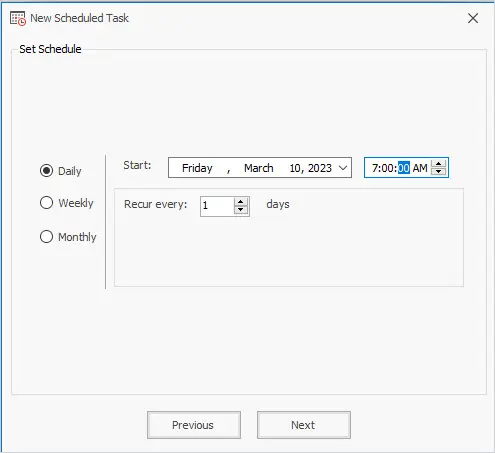Screen dimensions: 495x453
Task: Click the Recur every days input field
Action: coord(217,206)
